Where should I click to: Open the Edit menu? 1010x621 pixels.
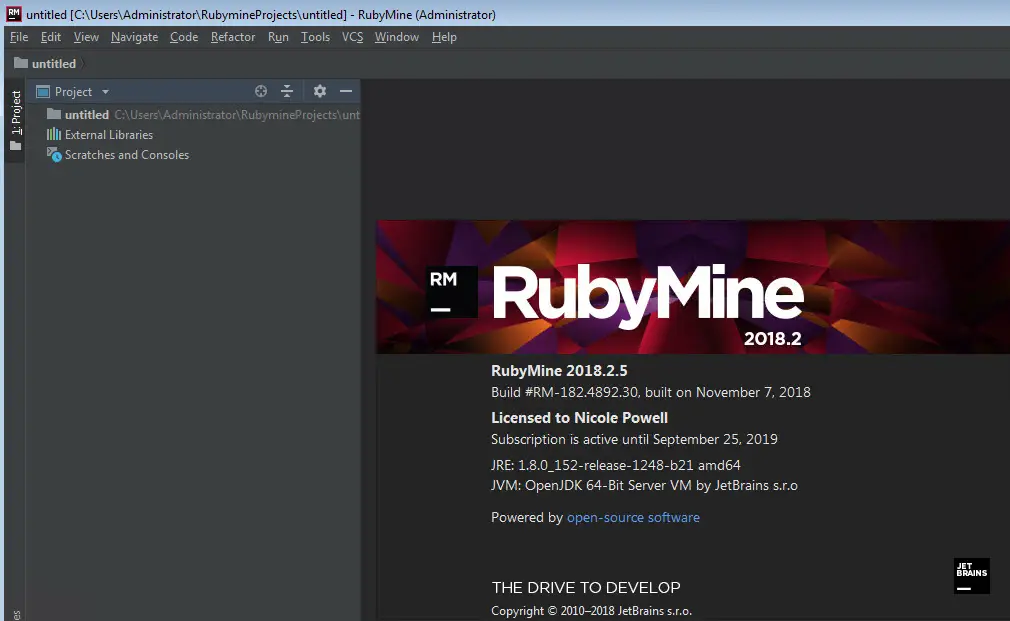[51, 37]
